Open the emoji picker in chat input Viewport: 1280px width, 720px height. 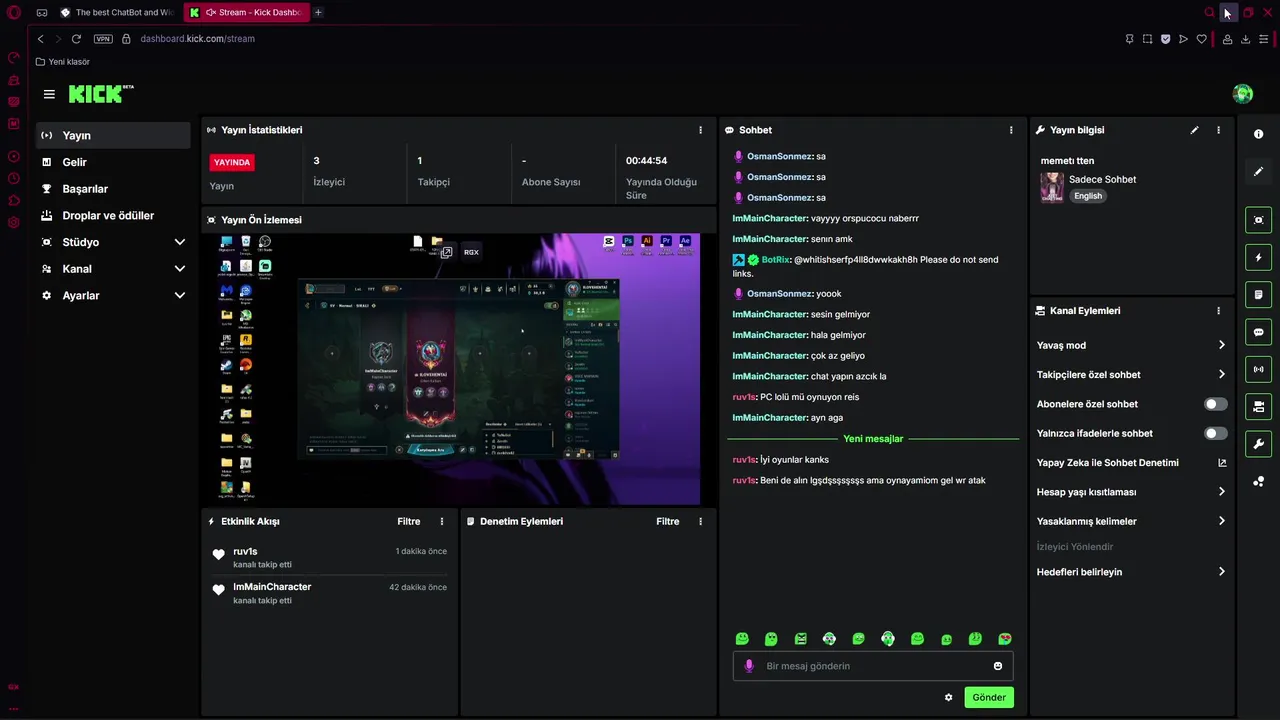tap(998, 666)
